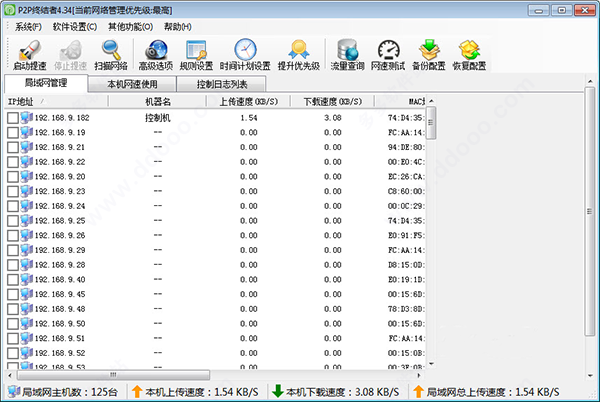Click MAC value D8:15:0D
Image resolution: width=600 pixels, height=402 pixels.
406,265
